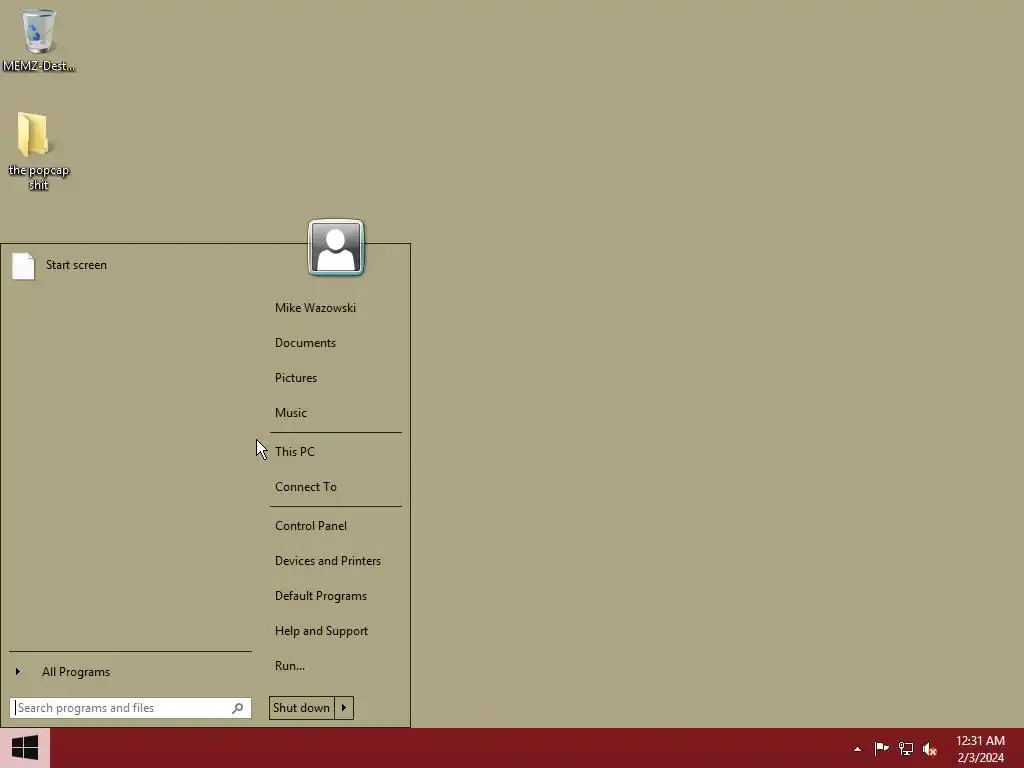Screen dimensions: 1024x768
Task: Click the search magnifier icon
Action: pos(238,708)
